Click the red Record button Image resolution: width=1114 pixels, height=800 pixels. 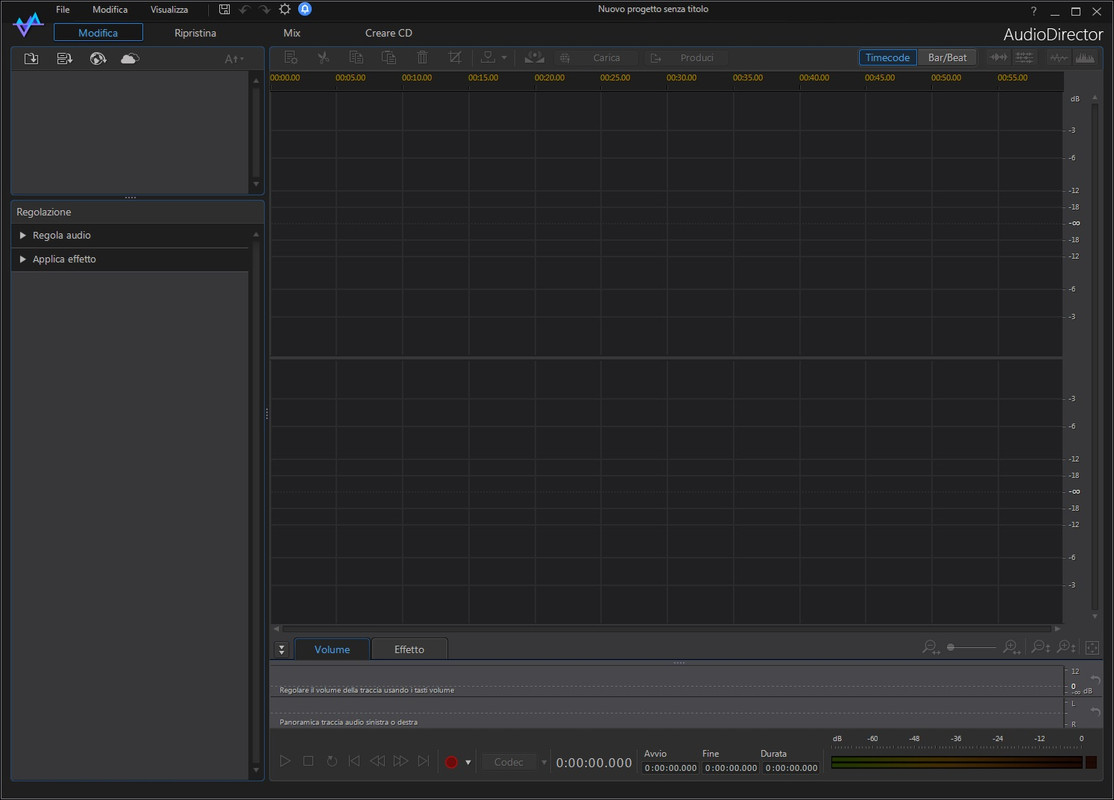451,762
